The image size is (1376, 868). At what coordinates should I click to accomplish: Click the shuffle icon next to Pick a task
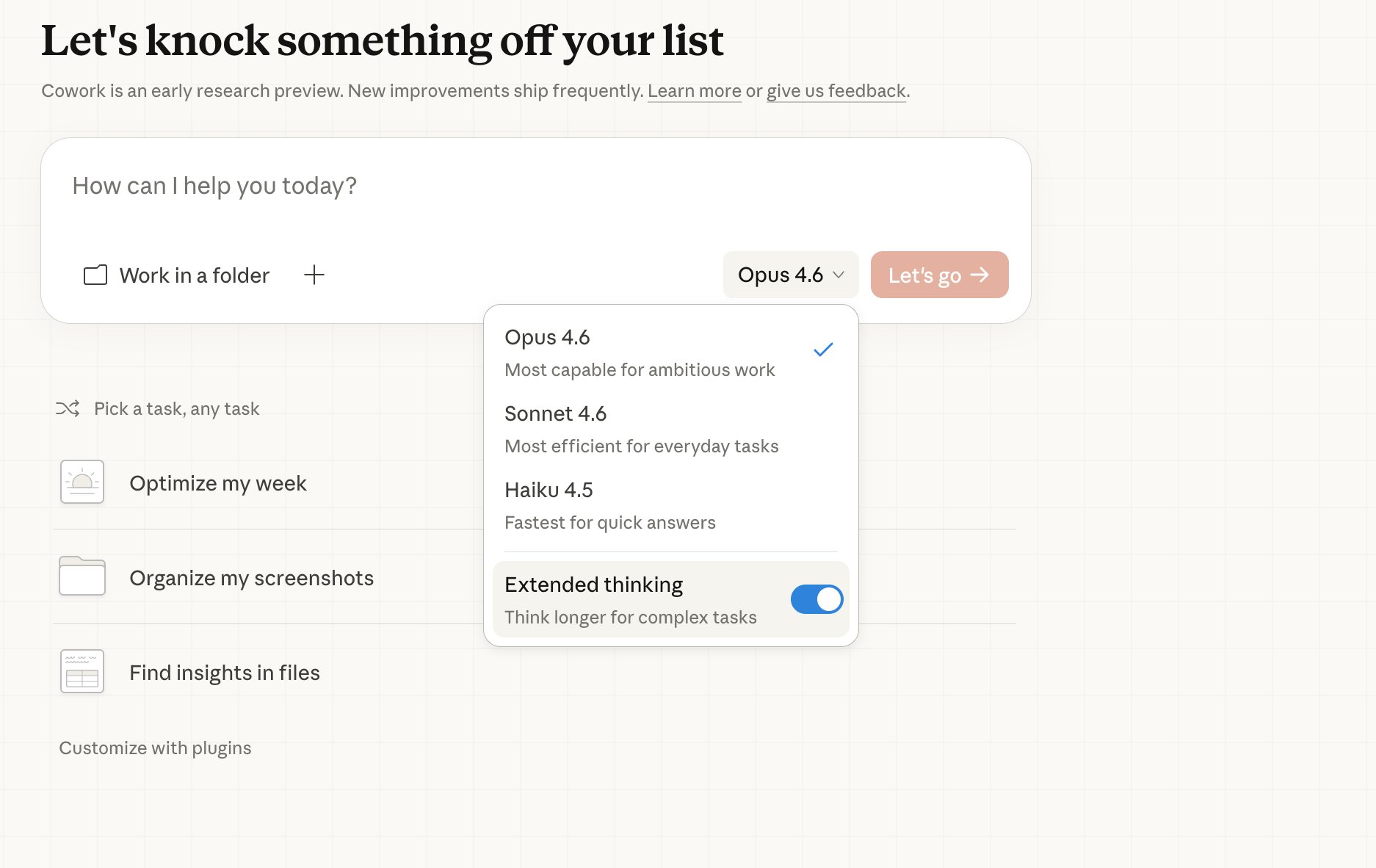pyautogui.click(x=68, y=408)
